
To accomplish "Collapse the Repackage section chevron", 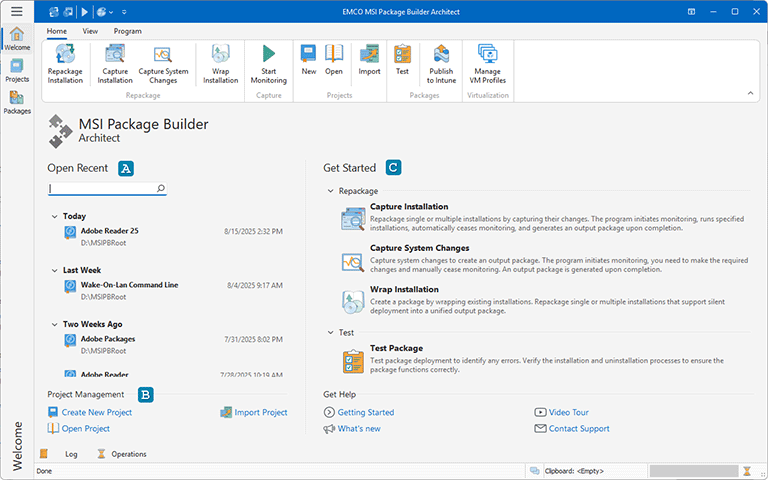I will click(330, 190).
